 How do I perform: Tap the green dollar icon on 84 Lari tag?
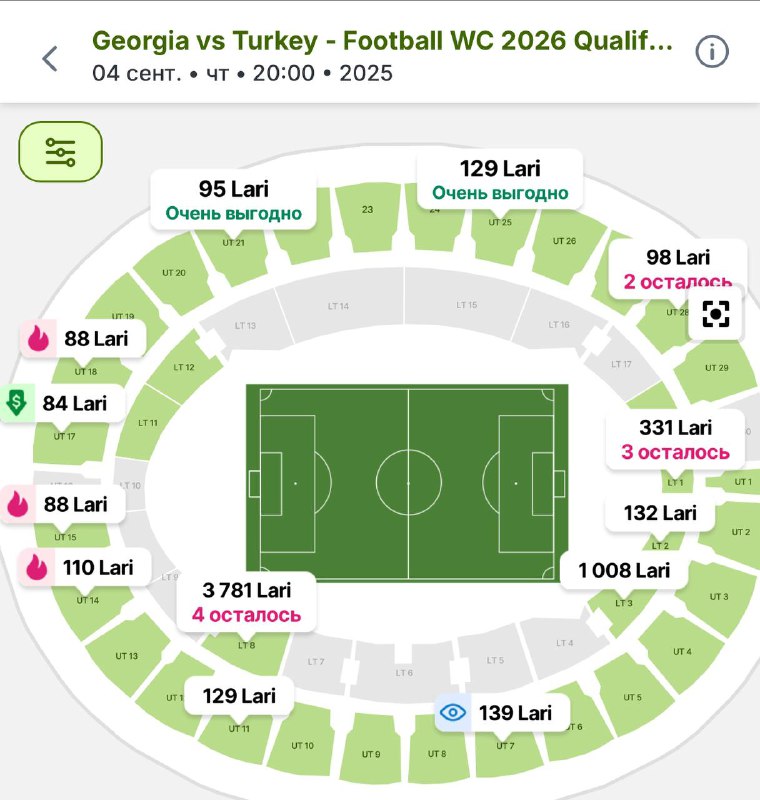pos(17,403)
